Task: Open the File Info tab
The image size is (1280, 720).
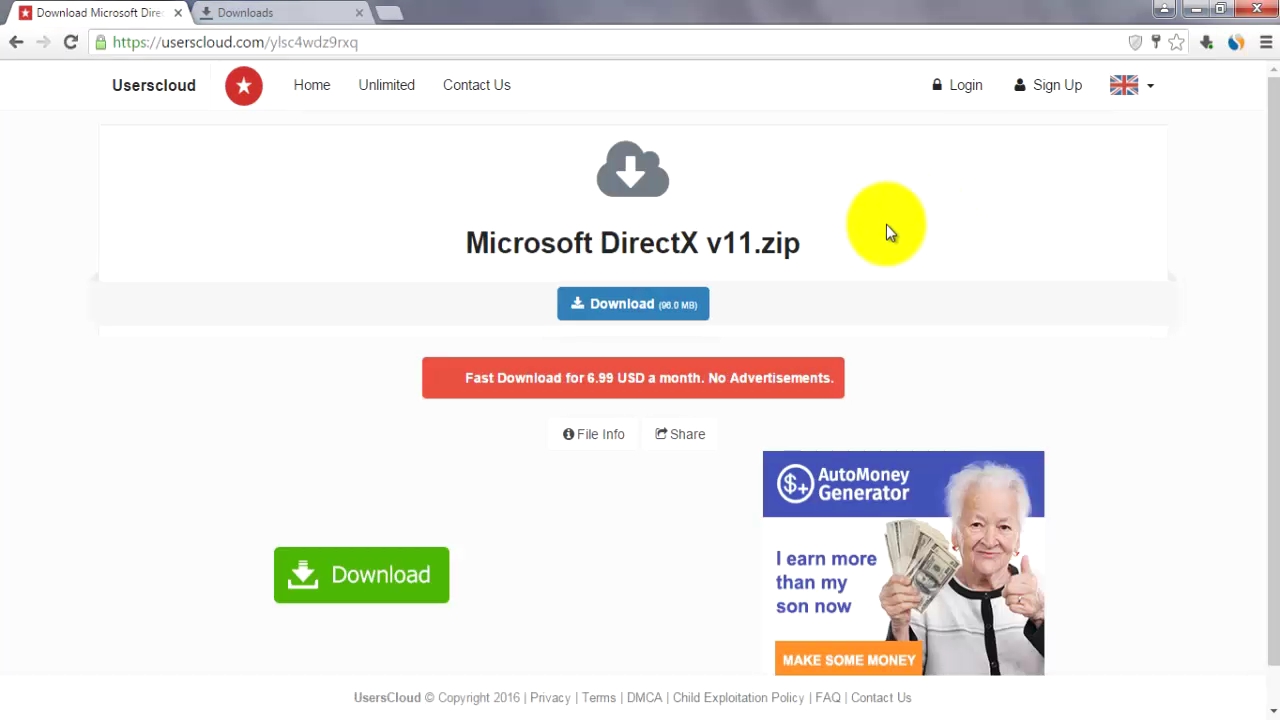Action: click(x=594, y=434)
